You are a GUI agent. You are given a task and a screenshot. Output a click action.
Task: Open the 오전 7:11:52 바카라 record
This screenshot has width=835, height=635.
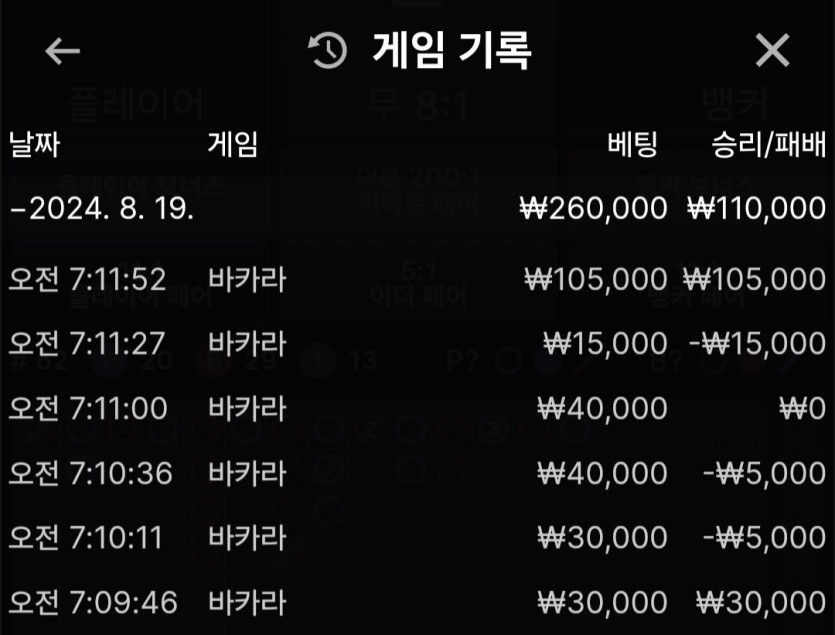(x=418, y=279)
